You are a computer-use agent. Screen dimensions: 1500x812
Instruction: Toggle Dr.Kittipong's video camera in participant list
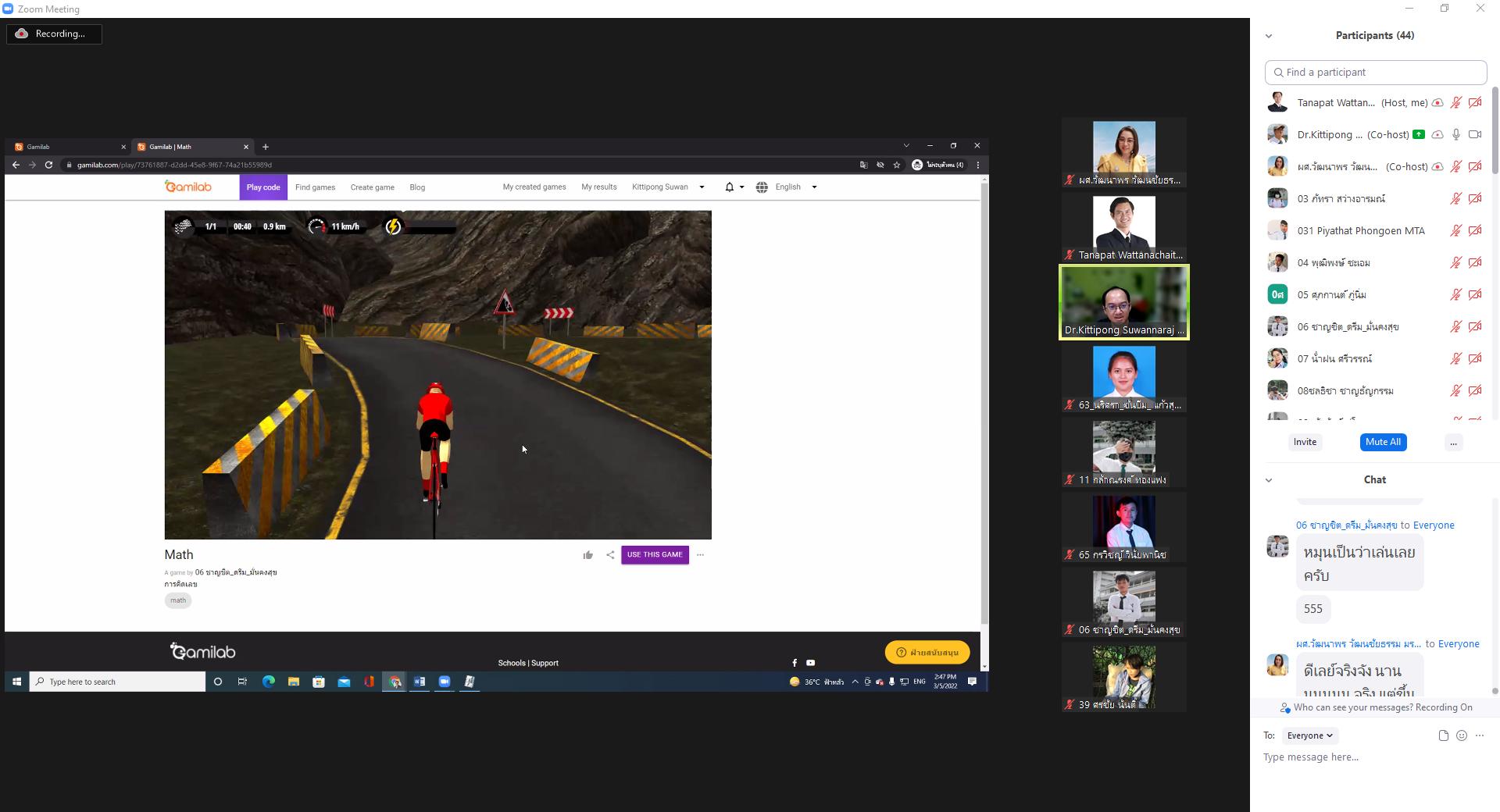click(1475, 134)
